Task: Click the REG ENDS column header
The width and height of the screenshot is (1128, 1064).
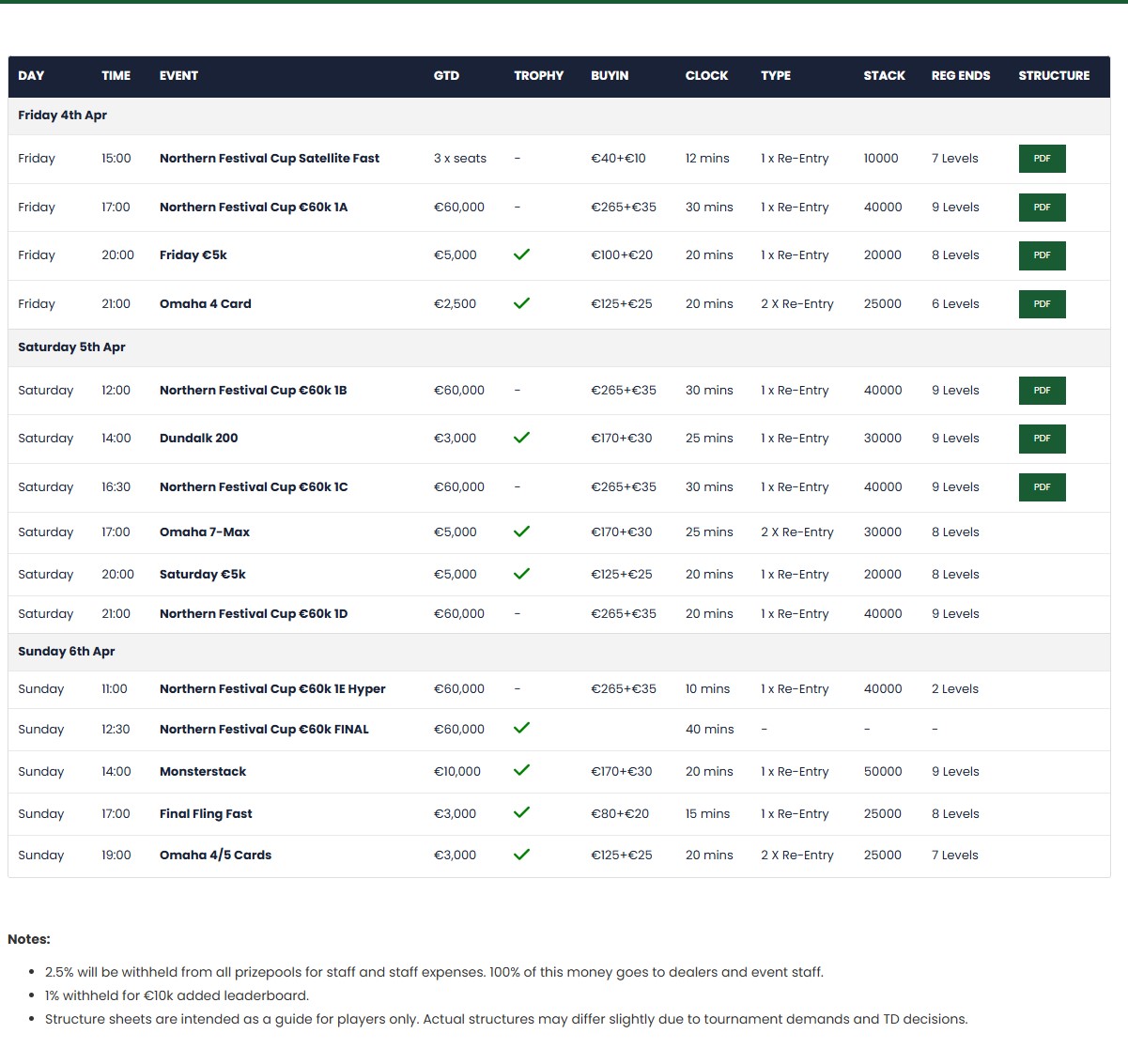Action: tap(961, 76)
